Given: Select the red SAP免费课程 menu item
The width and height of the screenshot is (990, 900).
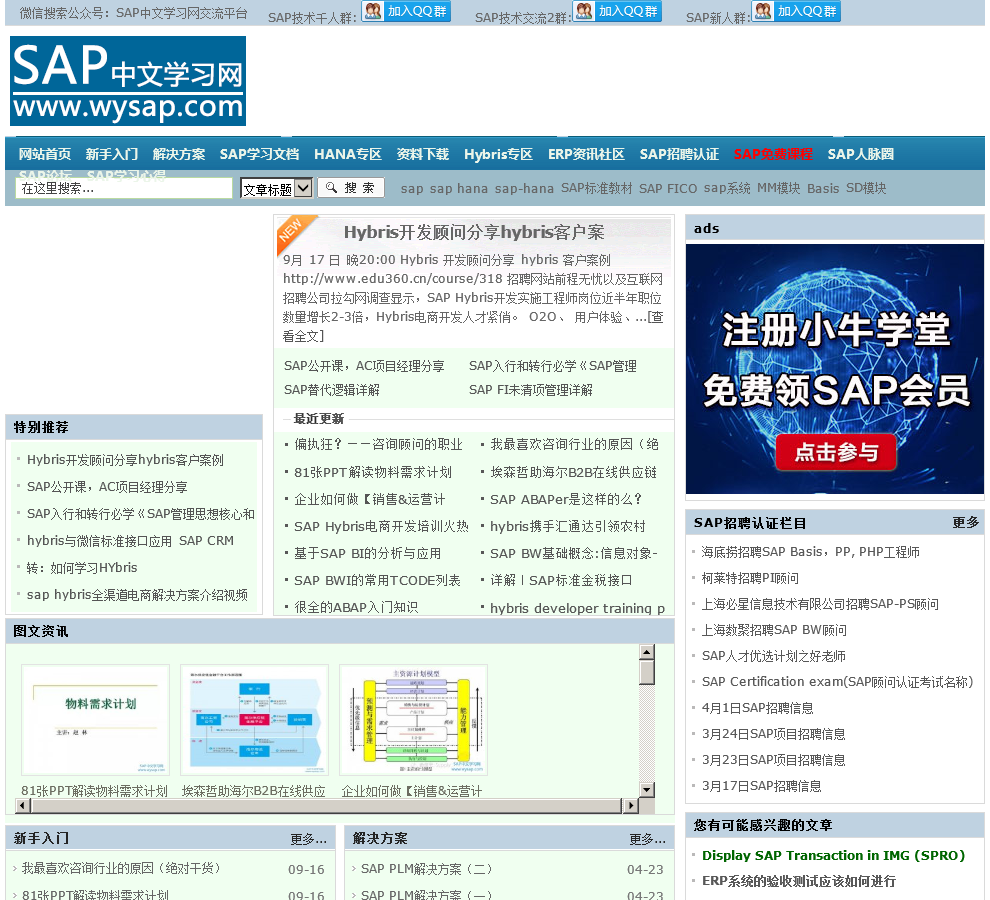Looking at the screenshot, I should [773, 154].
